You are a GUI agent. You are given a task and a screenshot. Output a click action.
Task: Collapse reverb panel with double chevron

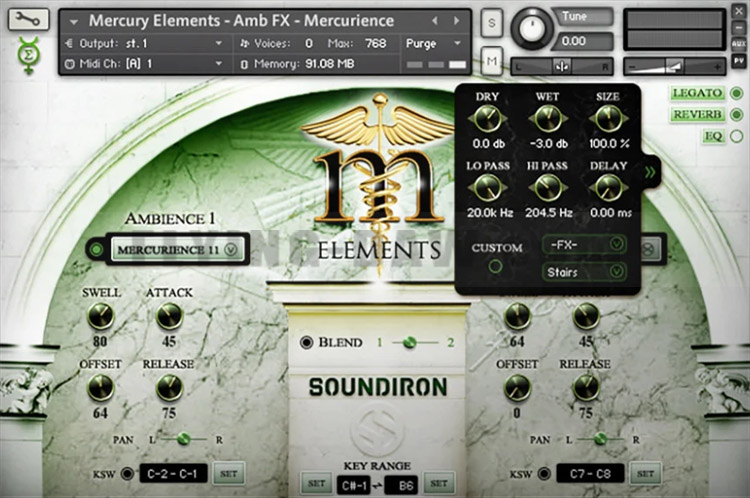click(650, 172)
